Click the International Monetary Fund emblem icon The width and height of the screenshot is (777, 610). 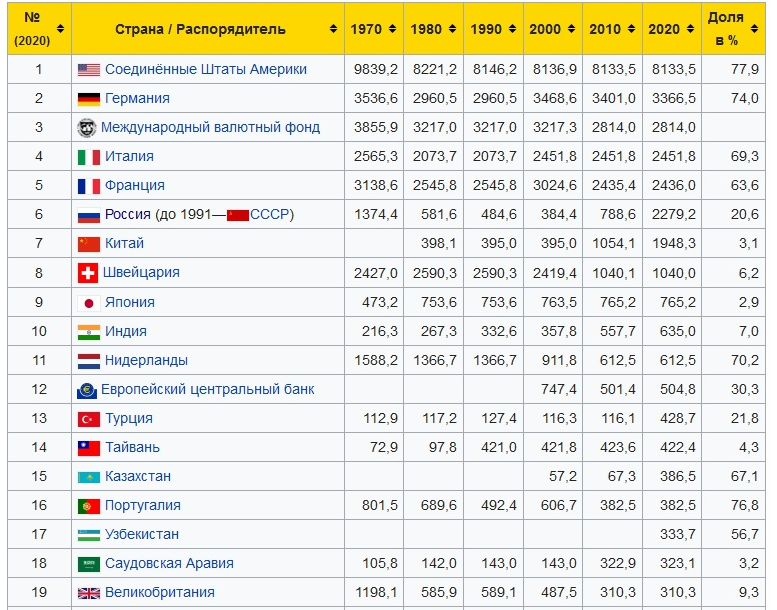[87, 128]
